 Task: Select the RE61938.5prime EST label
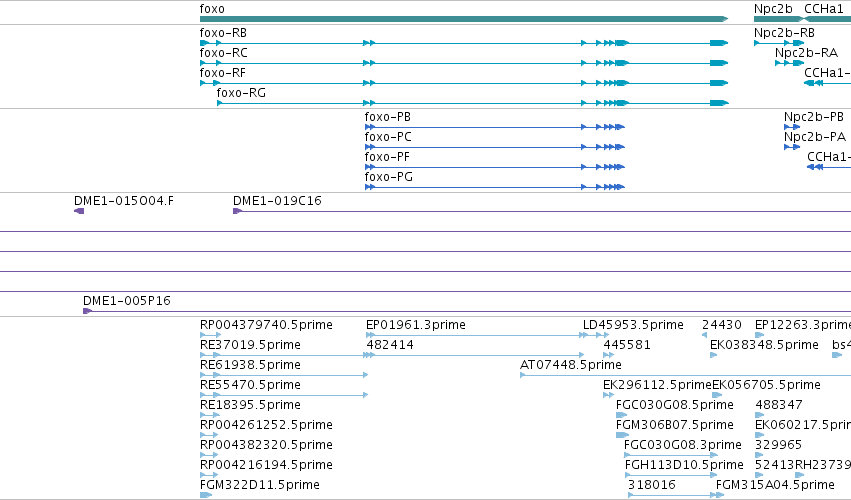point(250,365)
